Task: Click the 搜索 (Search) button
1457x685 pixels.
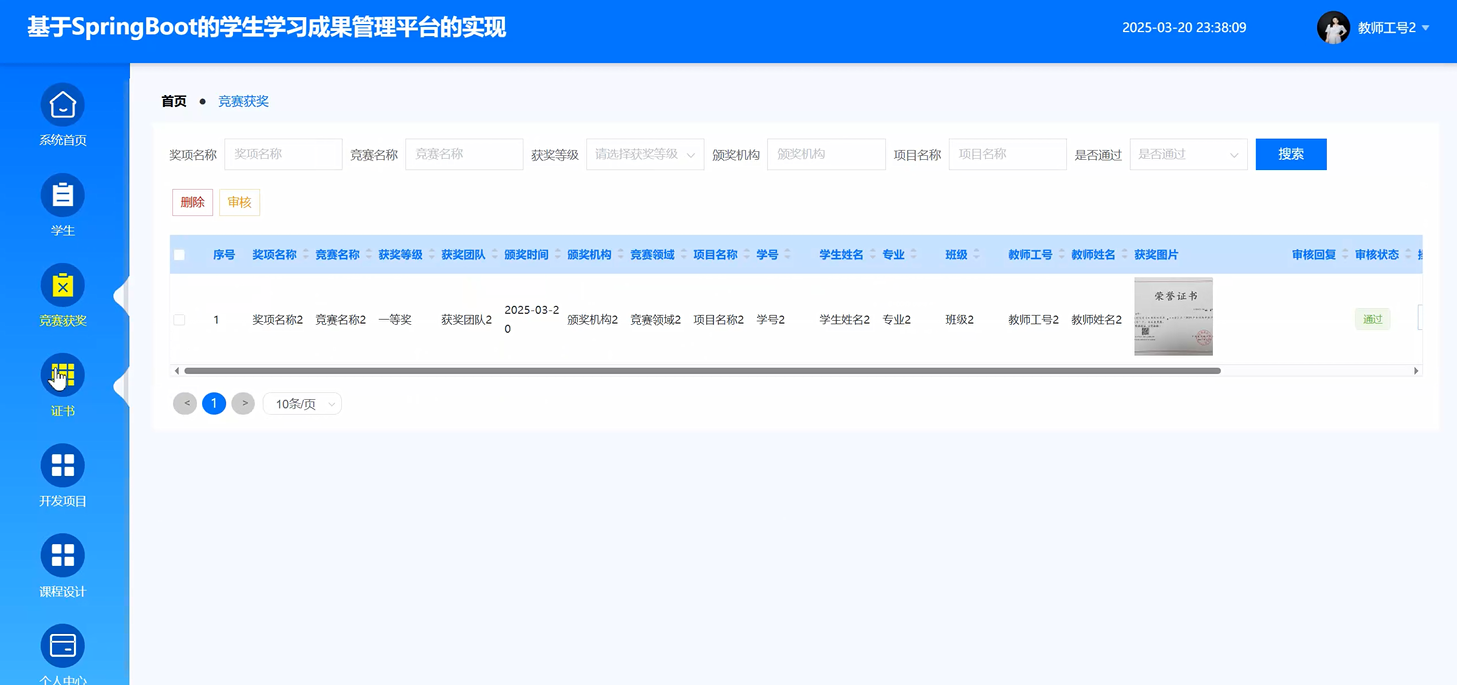Action: tap(1290, 154)
